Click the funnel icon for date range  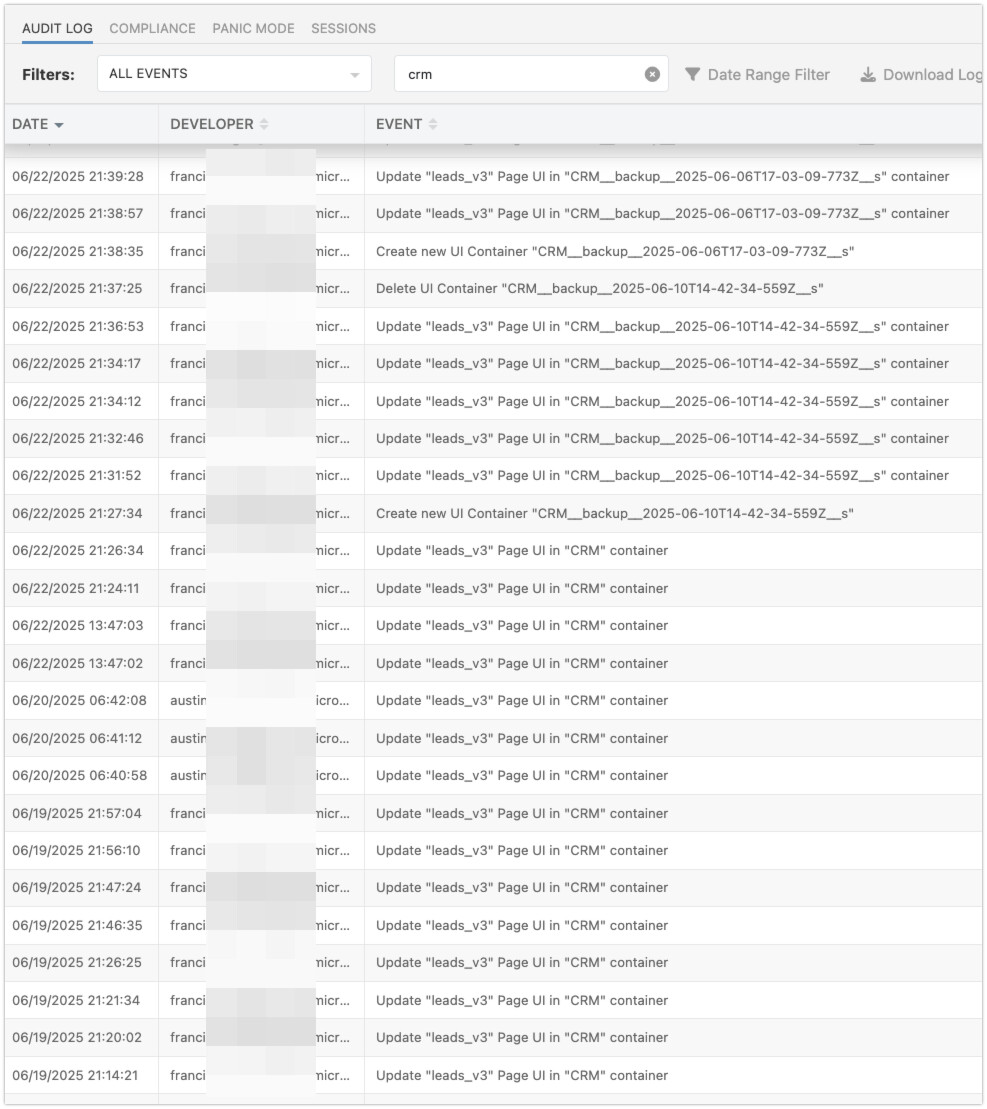692,74
